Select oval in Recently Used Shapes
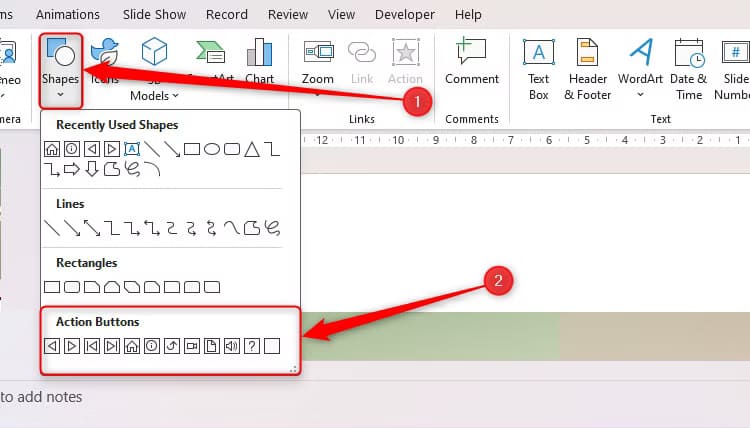 pos(212,149)
